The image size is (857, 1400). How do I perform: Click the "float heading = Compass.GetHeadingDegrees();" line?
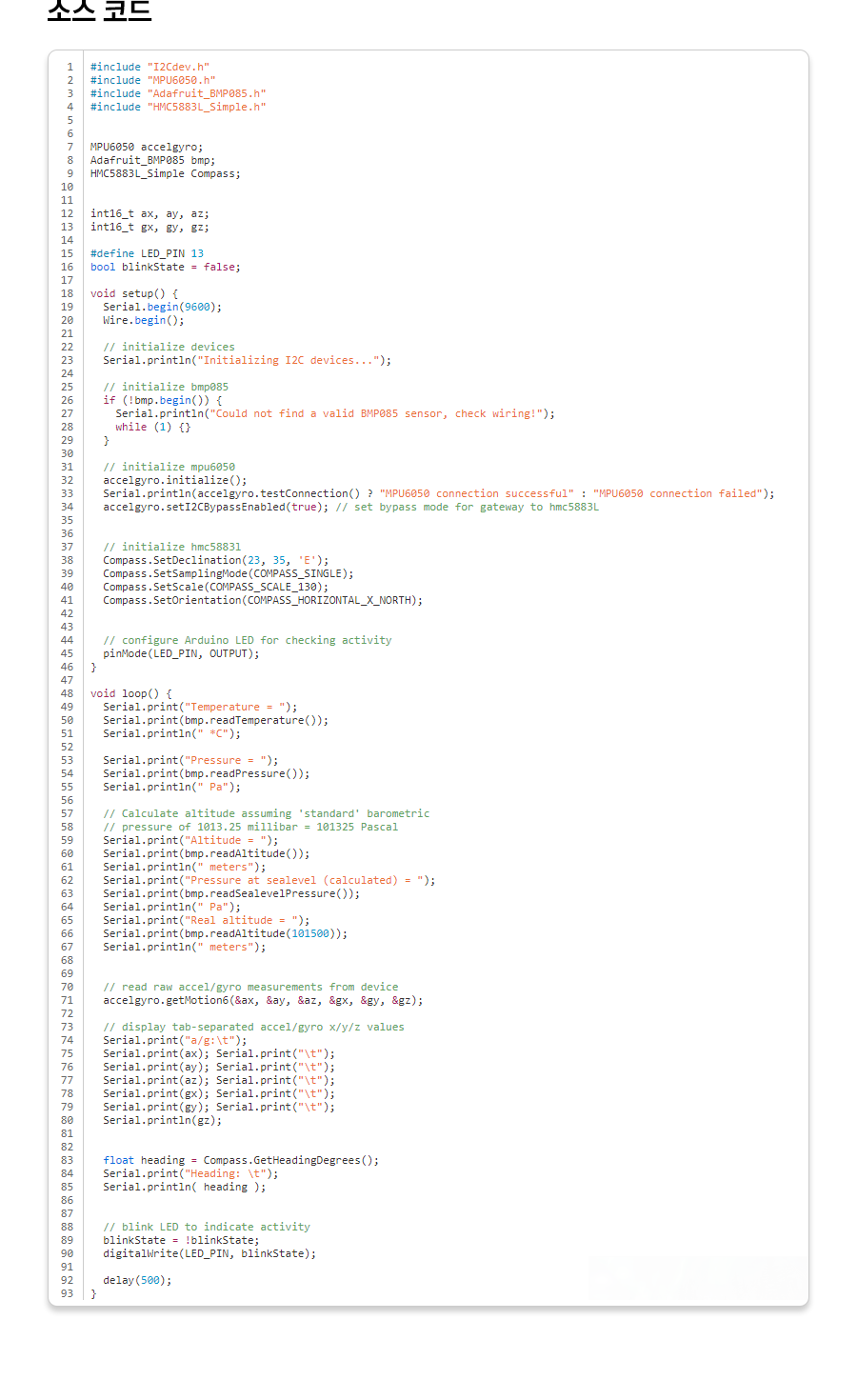[240, 1160]
